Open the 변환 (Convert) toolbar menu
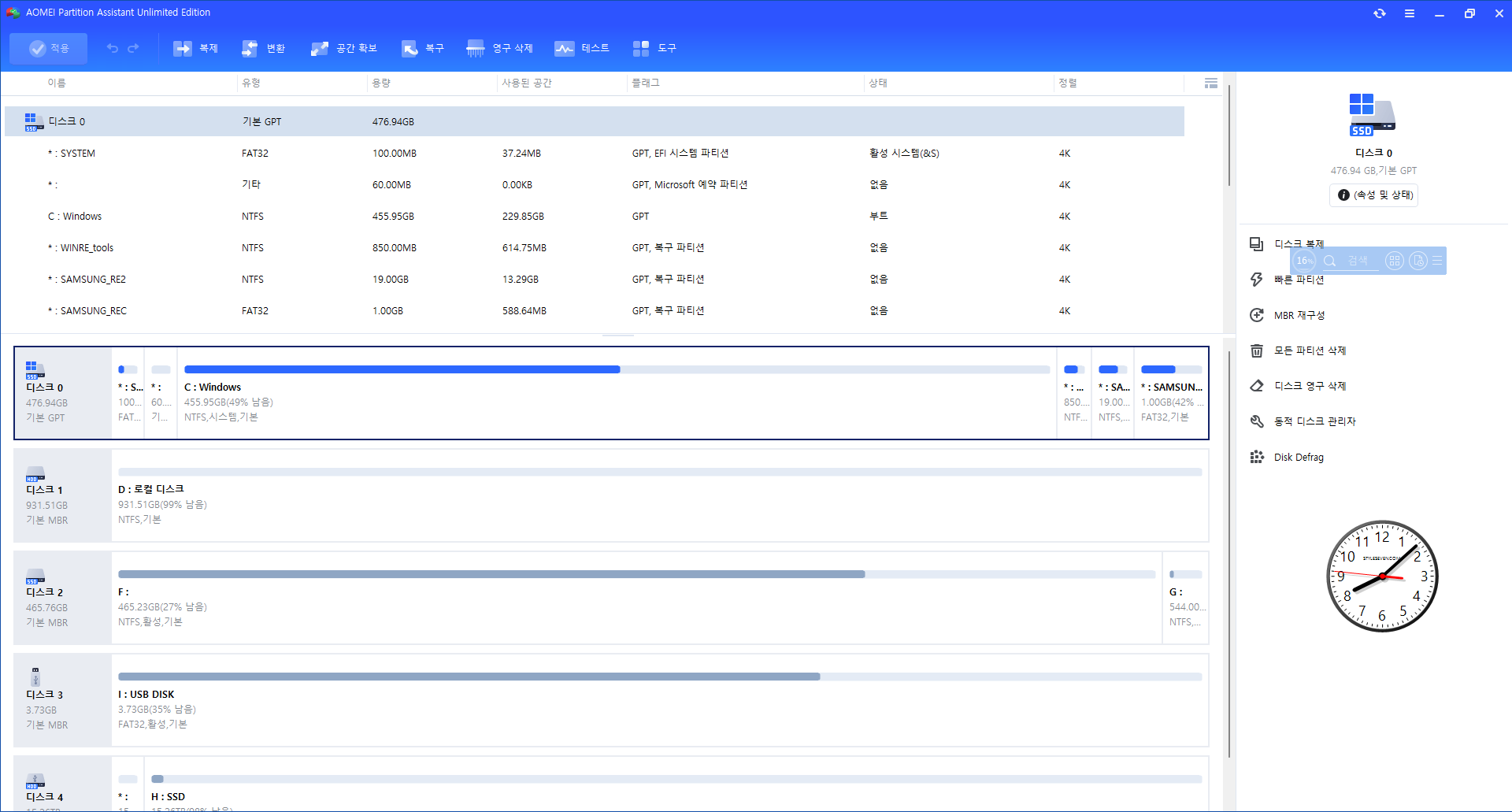The image size is (1512, 812). pyautogui.click(x=263, y=48)
